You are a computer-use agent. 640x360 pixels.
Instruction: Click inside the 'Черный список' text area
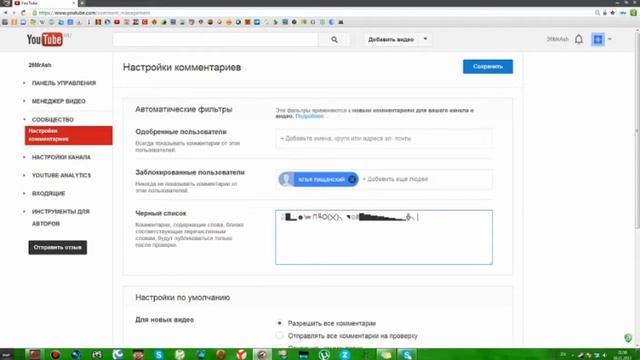point(384,237)
